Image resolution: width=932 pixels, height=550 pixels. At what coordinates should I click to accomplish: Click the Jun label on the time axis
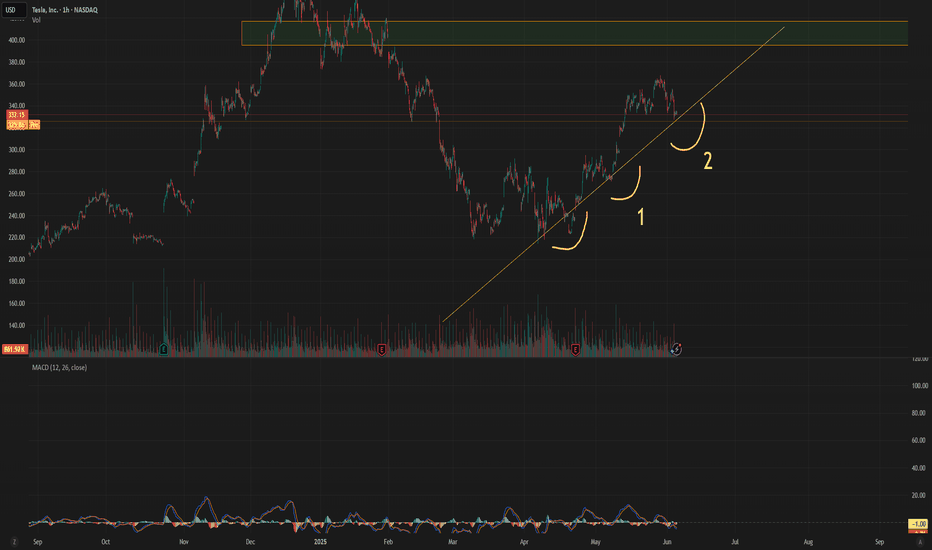point(667,542)
